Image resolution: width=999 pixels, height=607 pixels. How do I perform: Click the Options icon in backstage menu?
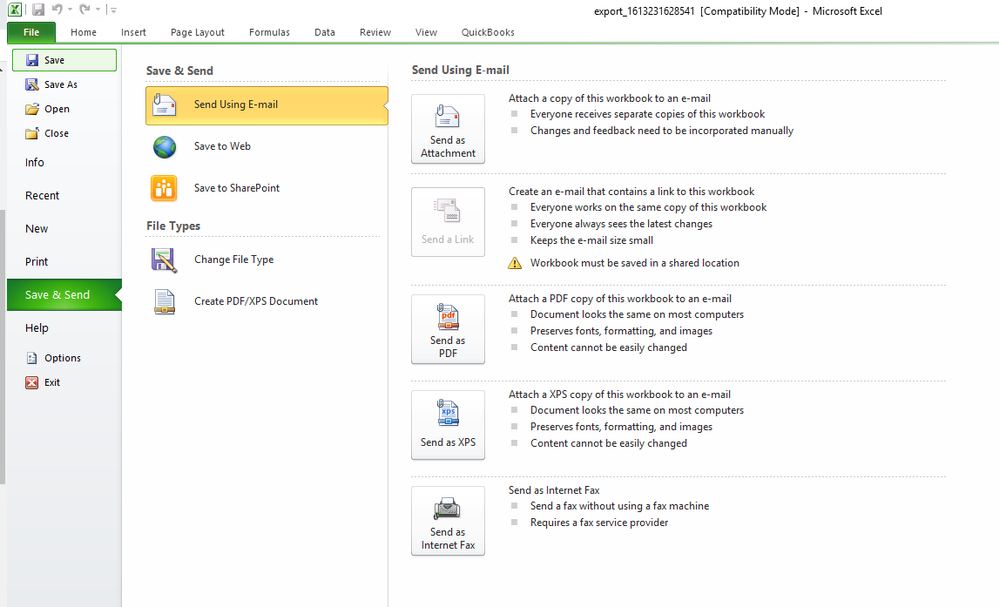tap(32, 358)
